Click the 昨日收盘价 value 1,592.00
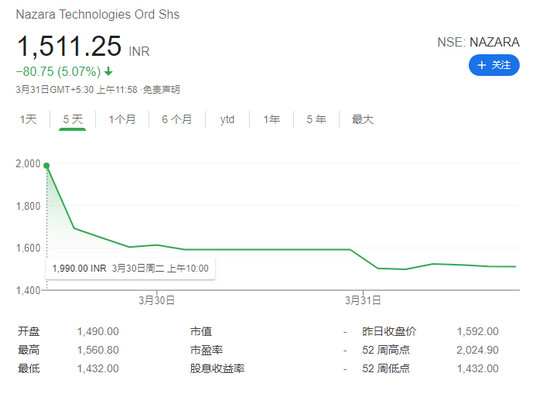 477,331
